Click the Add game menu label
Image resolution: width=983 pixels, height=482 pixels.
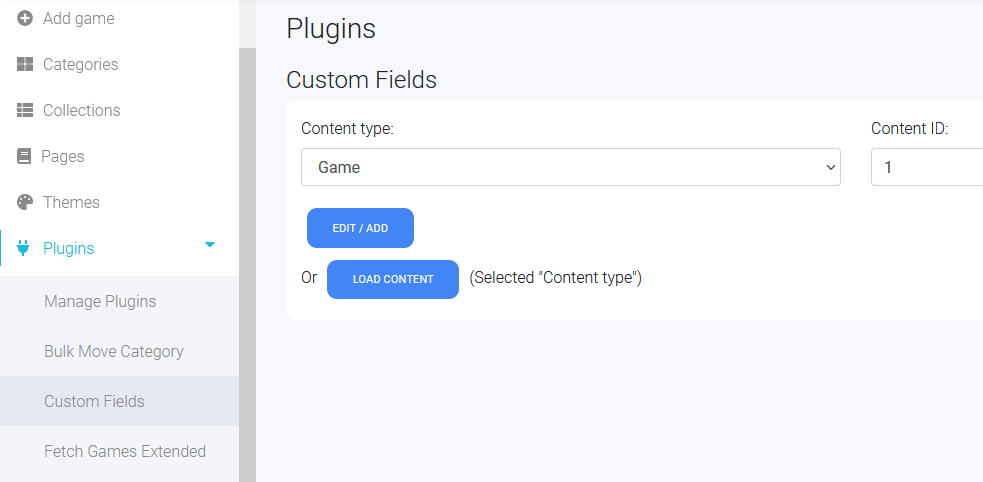[79, 19]
